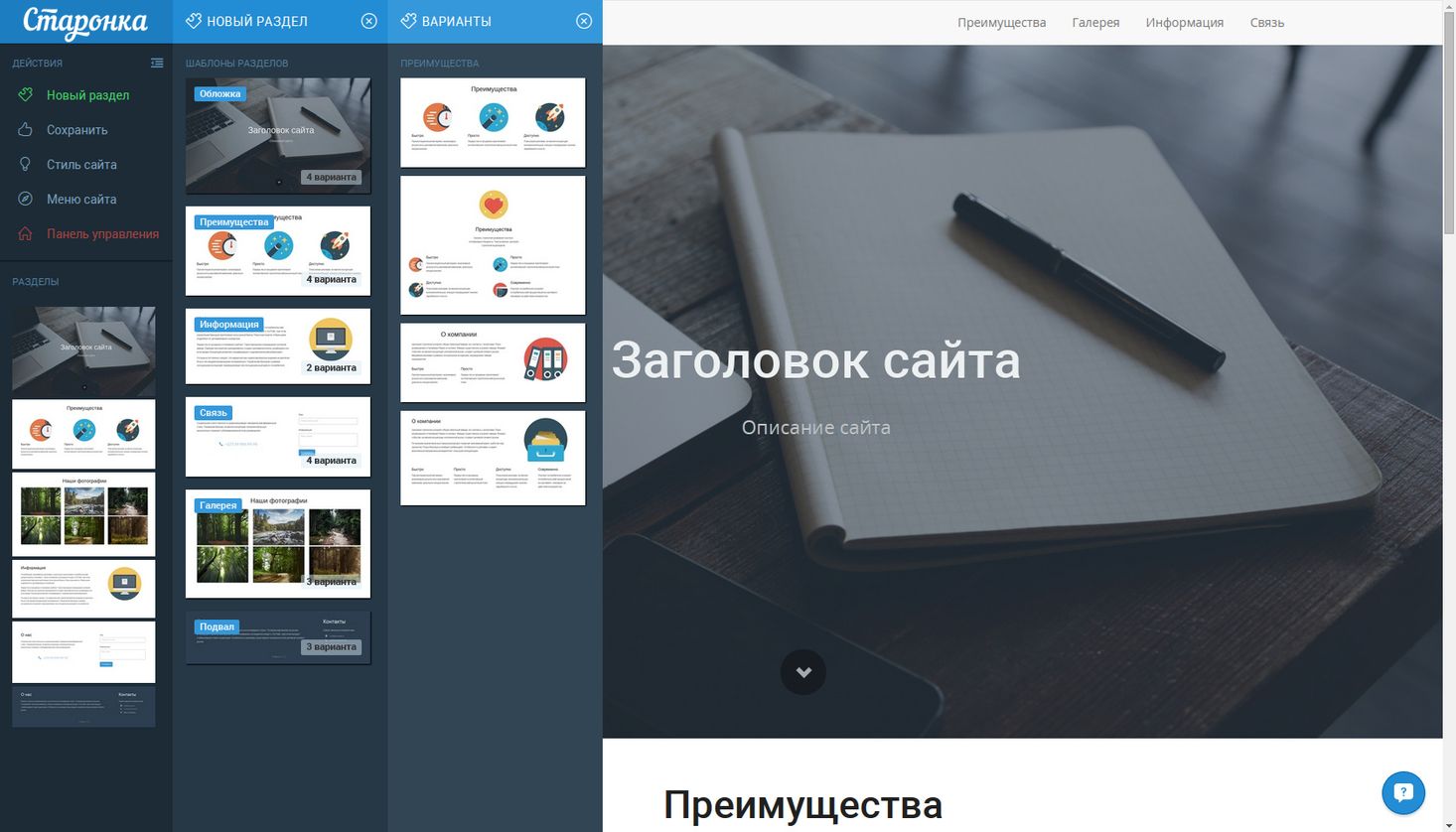Click the Заголовок сайта heading text
This screenshot has height=832, width=1456.
[815, 360]
